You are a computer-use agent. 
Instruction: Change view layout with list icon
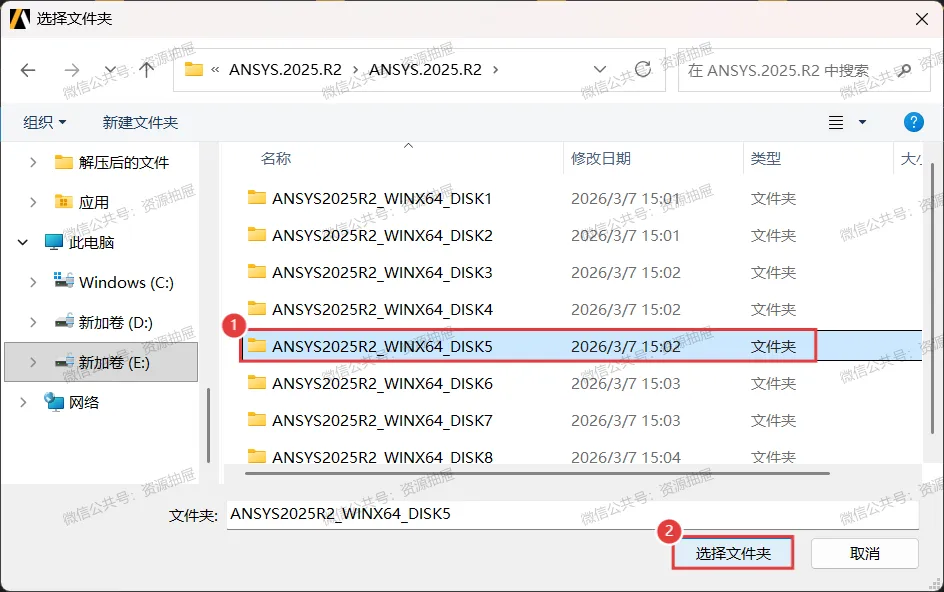(x=836, y=122)
